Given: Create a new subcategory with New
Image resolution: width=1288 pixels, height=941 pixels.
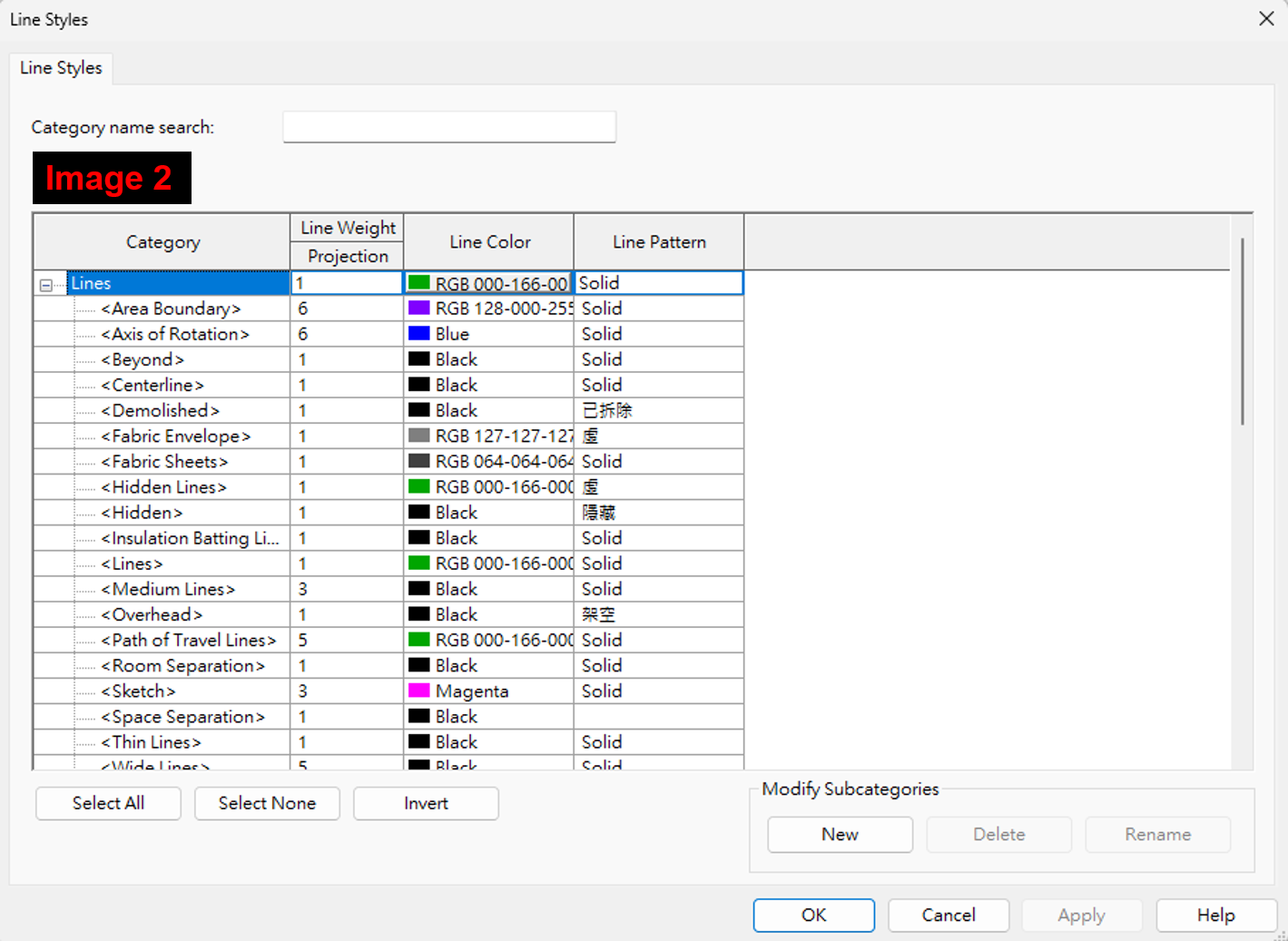Looking at the screenshot, I should 840,834.
